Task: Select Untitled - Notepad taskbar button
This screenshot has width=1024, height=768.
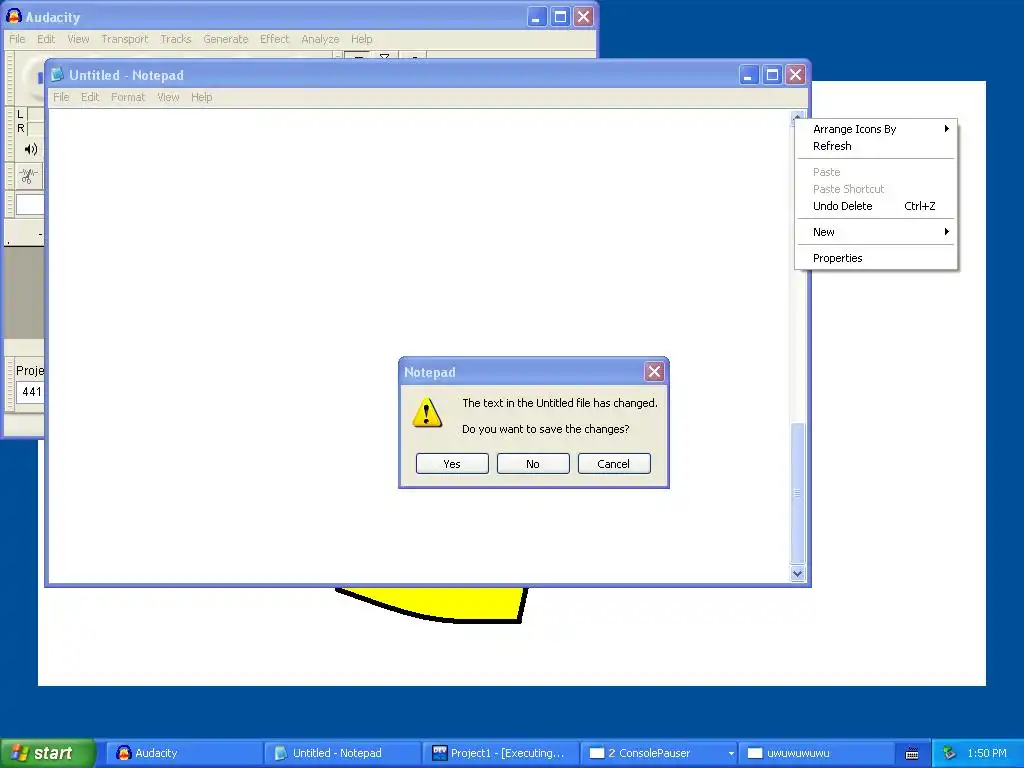Action: coord(342,753)
